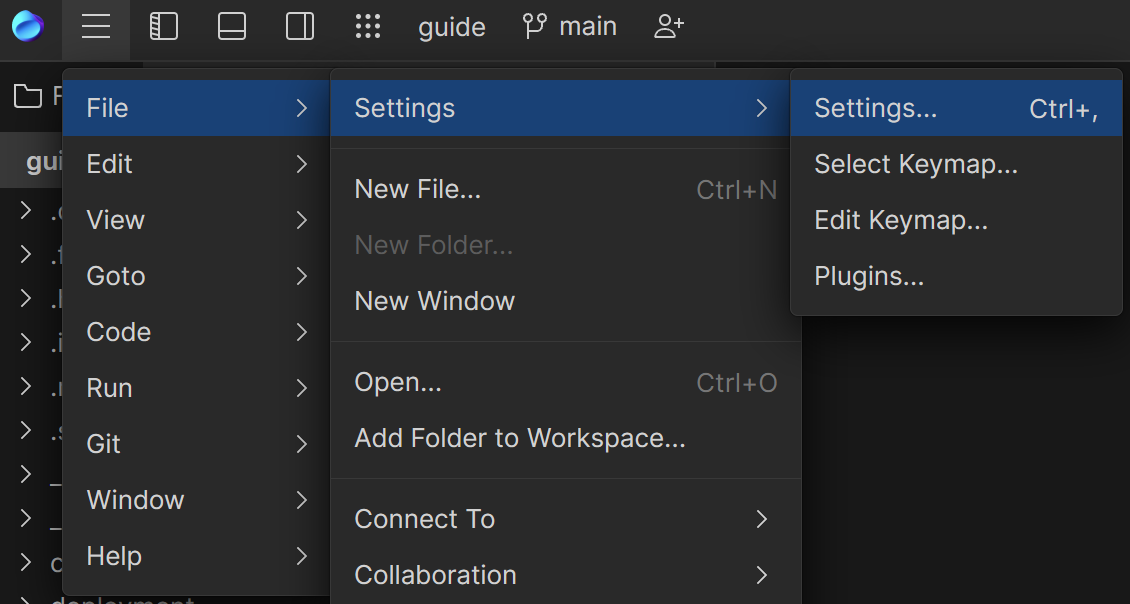Image resolution: width=1130 pixels, height=604 pixels.
Task: Click the guide workspace name
Action: [452, 27]
